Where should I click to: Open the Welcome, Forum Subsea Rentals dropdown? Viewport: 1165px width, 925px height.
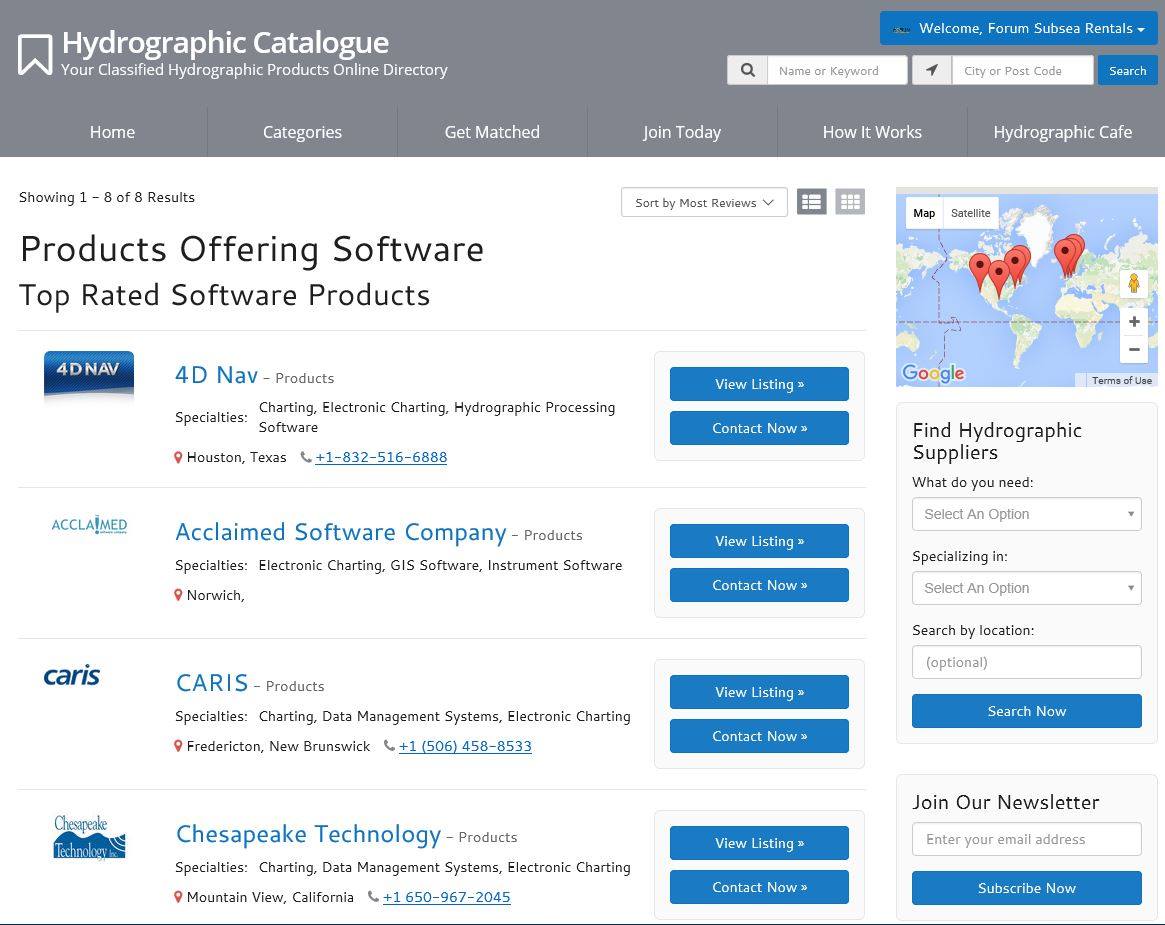point(1019,28)
